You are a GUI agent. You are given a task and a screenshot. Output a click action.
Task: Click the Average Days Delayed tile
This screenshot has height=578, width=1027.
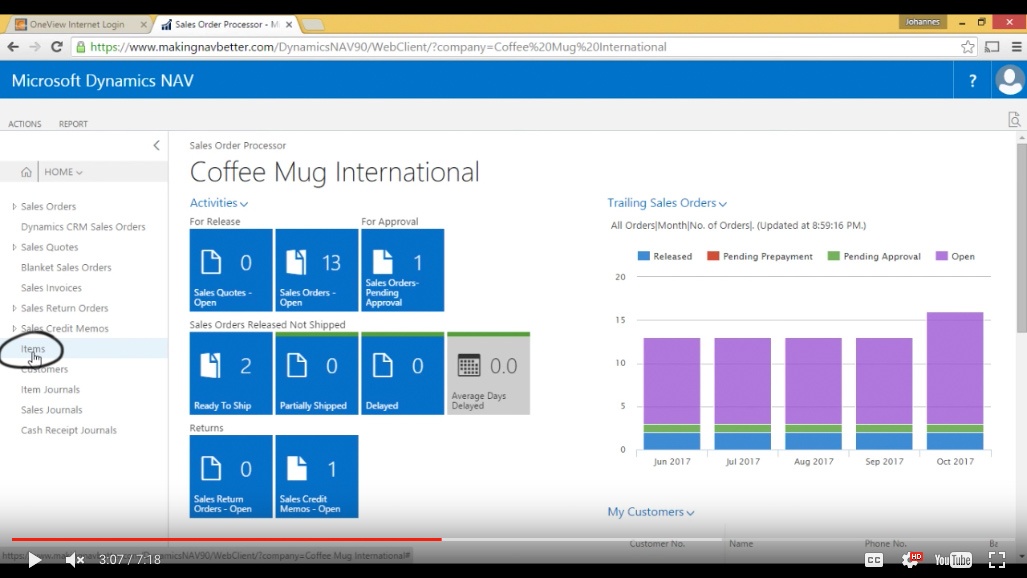(x=488, y=374)
